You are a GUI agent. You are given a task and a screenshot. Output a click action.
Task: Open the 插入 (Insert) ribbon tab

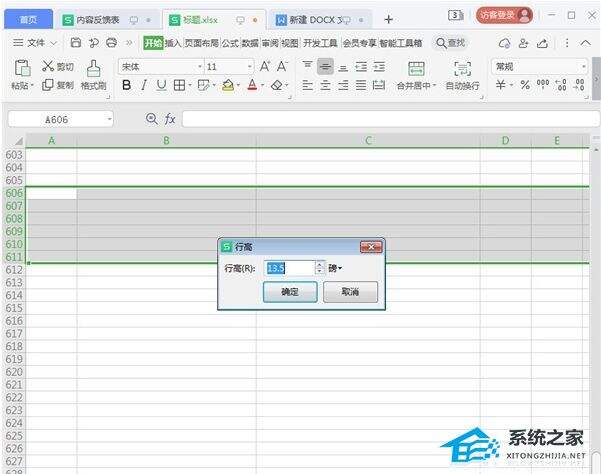click(173, 43)
